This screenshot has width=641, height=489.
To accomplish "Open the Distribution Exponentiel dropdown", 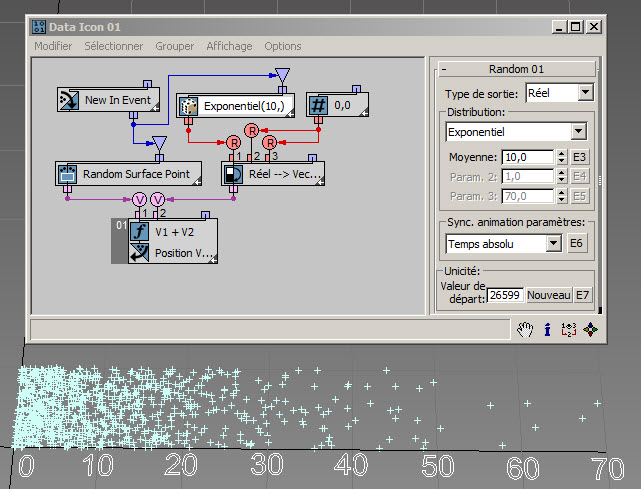I will click(578, 132).
